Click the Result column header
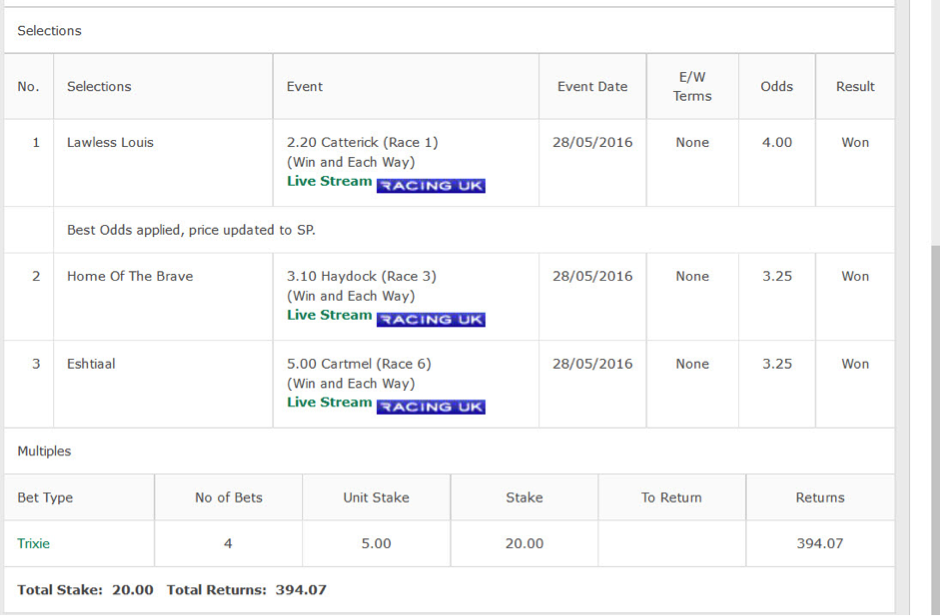This screenshot has width=941, height=616. point(855,86)
